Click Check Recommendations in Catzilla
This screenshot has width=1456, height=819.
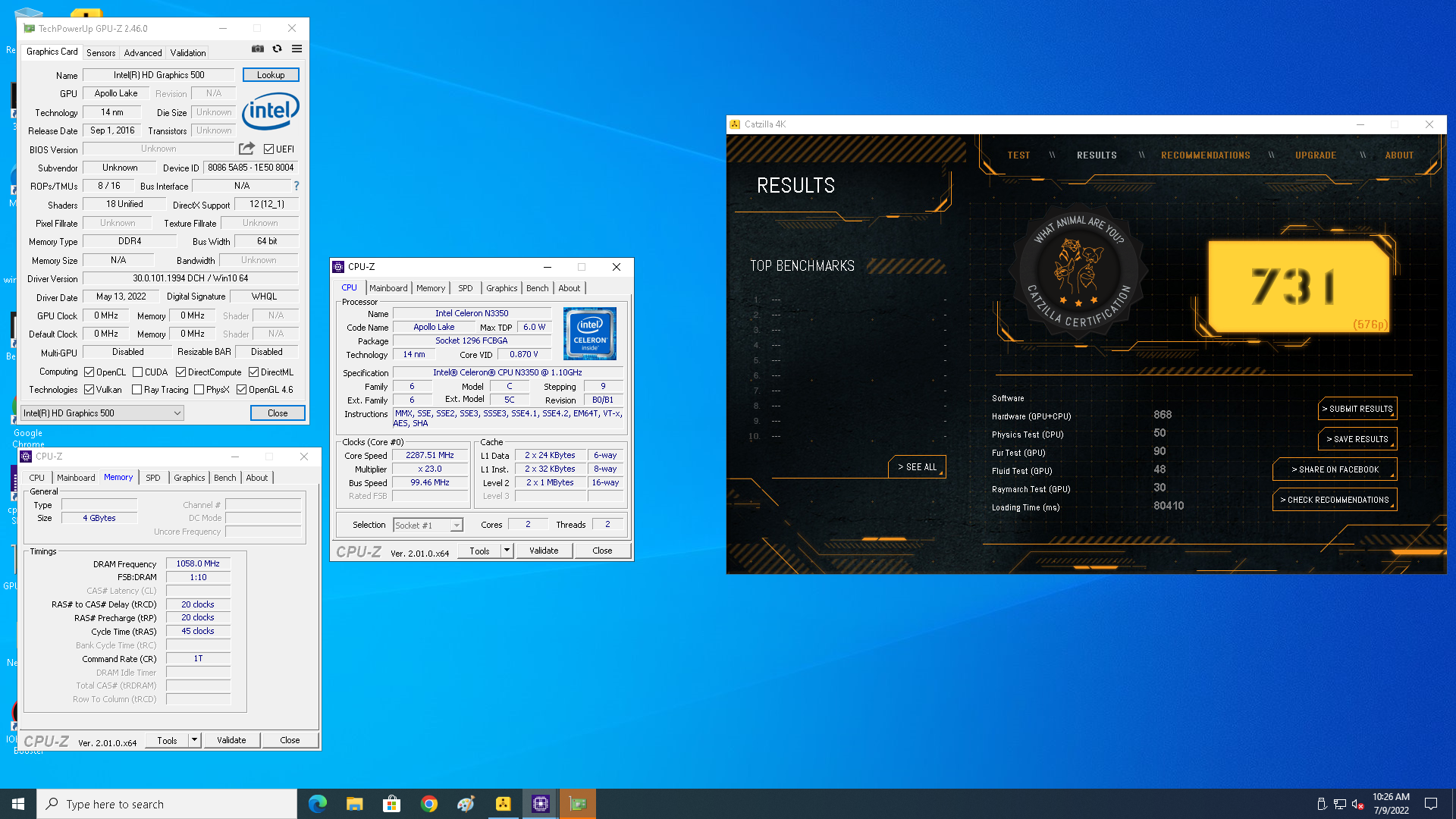tap(1335, 500)
